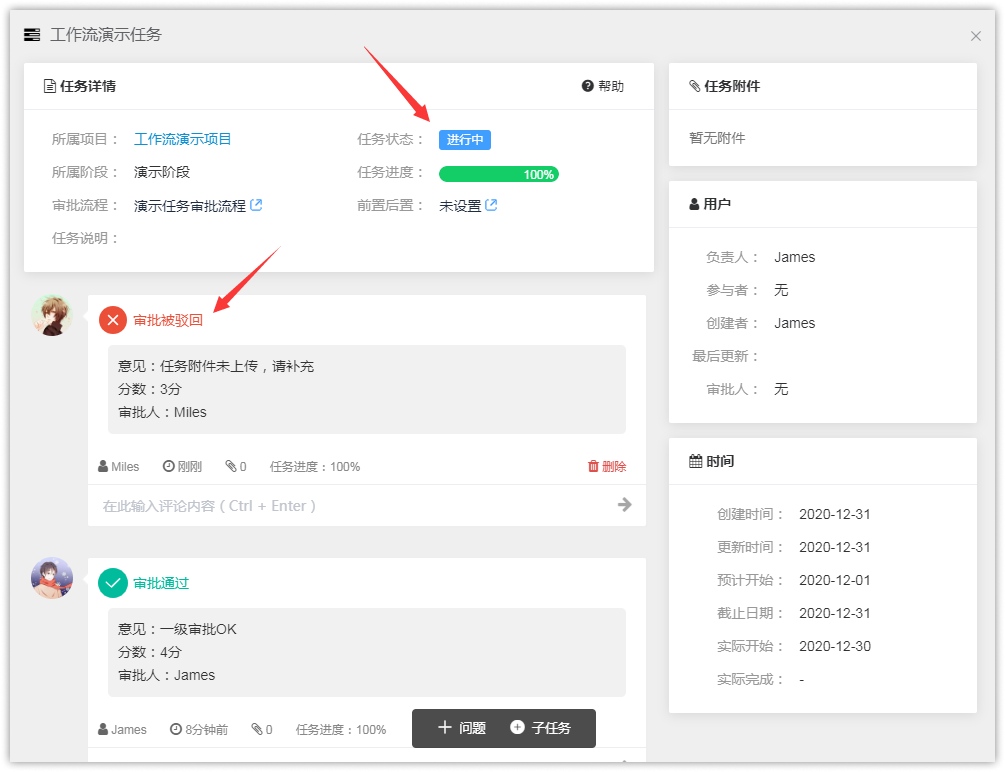Viewport: 1005px width, 772px height.
Task: Open the 帮助 help button
Action: 603,86
